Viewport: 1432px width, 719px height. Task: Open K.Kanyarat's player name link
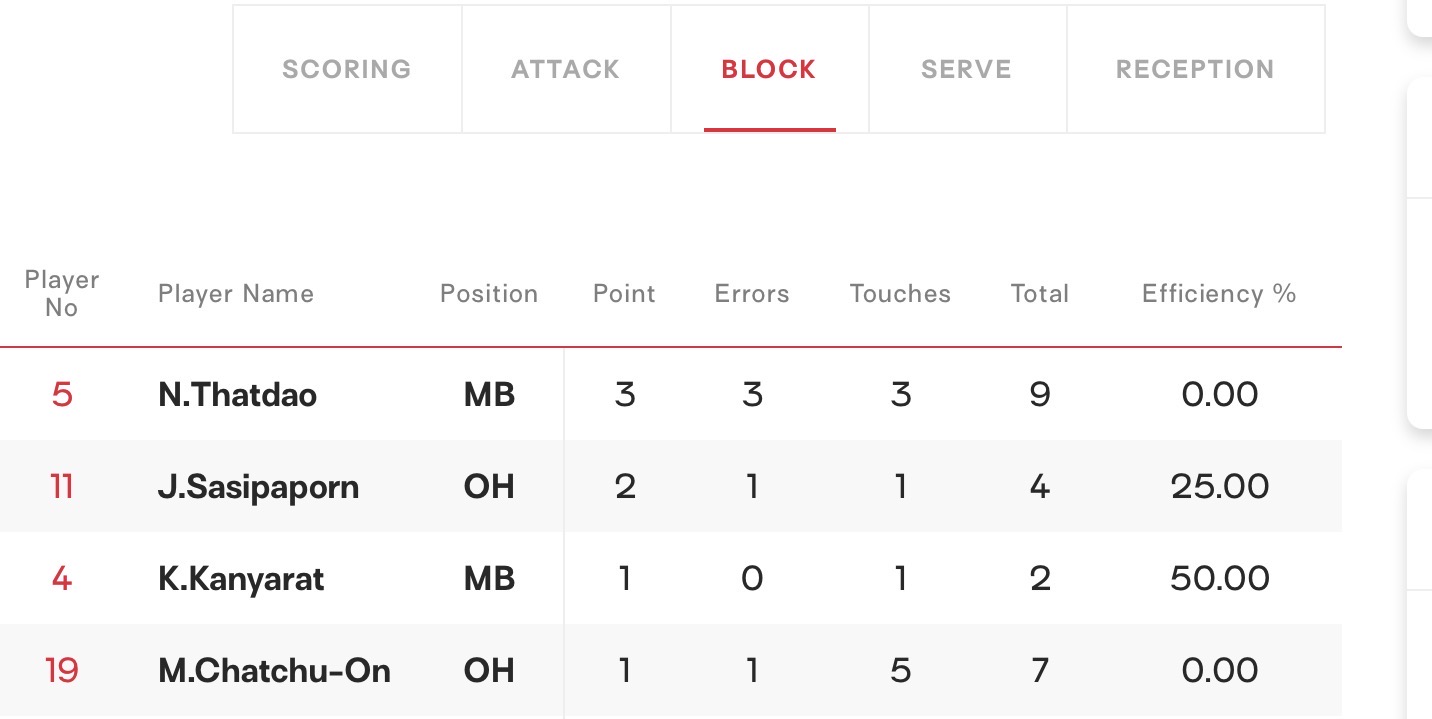pos(241,579)
